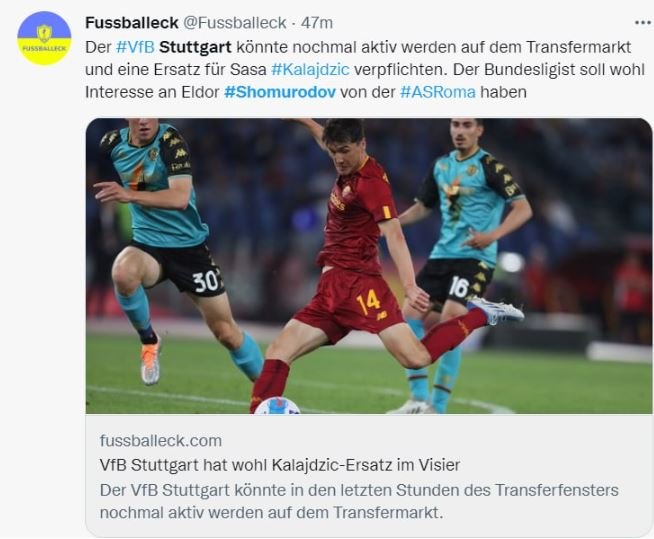
Task: Open the #Shomurodov hashtag
Action: [x=280, y=92]
